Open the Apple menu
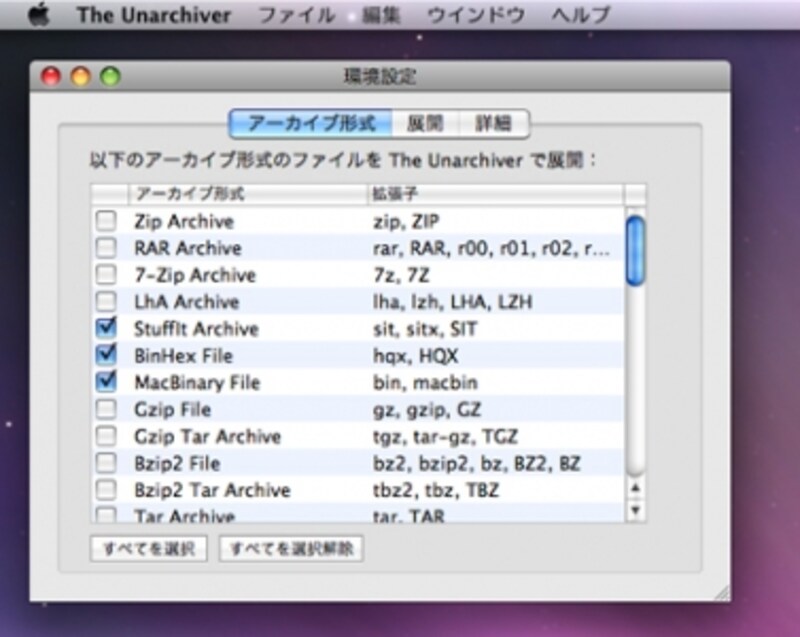The height and width of the screenshot is (637, 800). [42, 15]
